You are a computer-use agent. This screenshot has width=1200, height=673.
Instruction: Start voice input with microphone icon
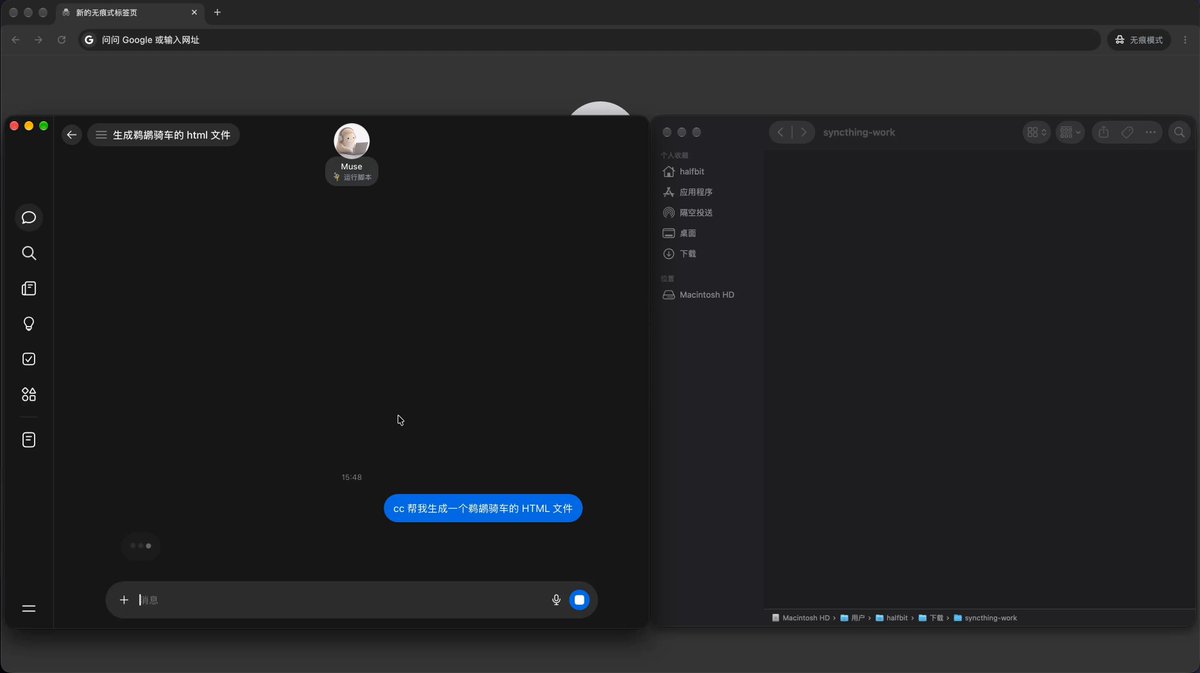[x=556, y=600]
